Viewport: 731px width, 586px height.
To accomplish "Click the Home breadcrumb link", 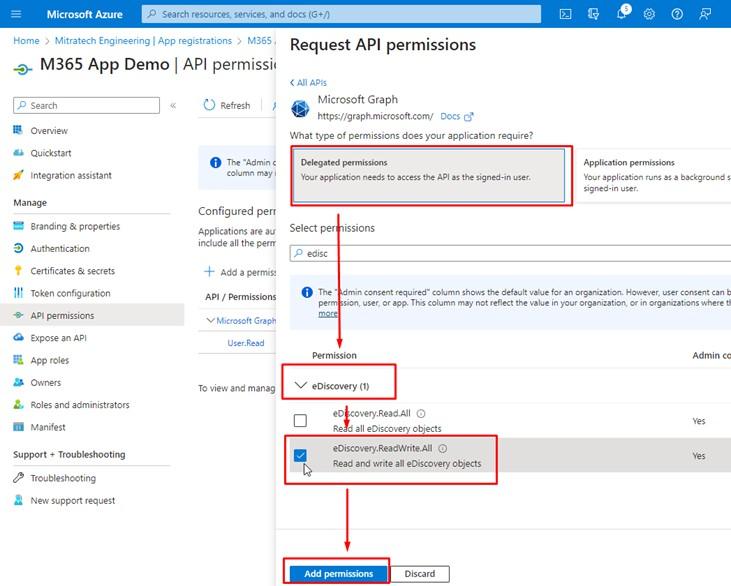I will [26, 41].
